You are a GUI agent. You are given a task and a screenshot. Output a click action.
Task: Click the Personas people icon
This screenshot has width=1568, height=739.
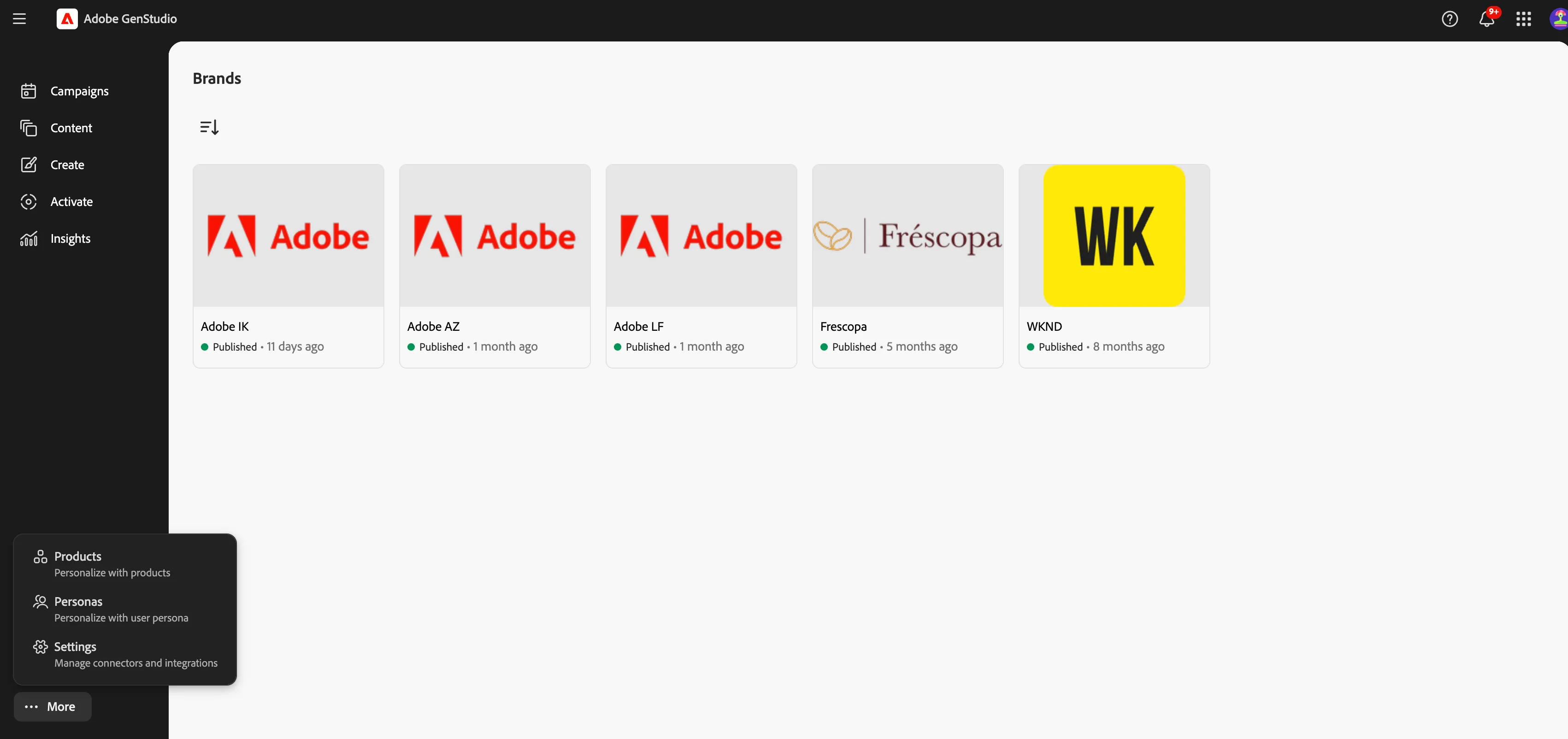[40, 602]
